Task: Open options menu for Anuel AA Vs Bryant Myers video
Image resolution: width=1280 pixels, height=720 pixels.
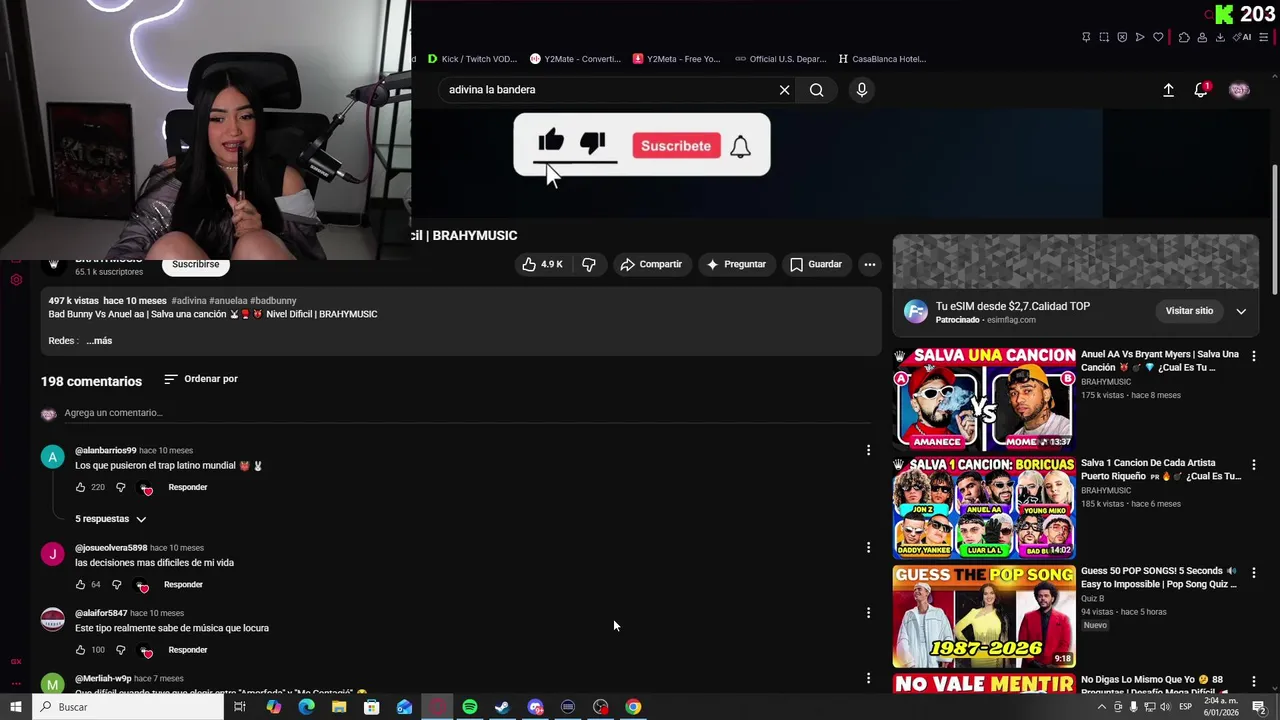Action: pyautogui.click(x=1254, y=356)
